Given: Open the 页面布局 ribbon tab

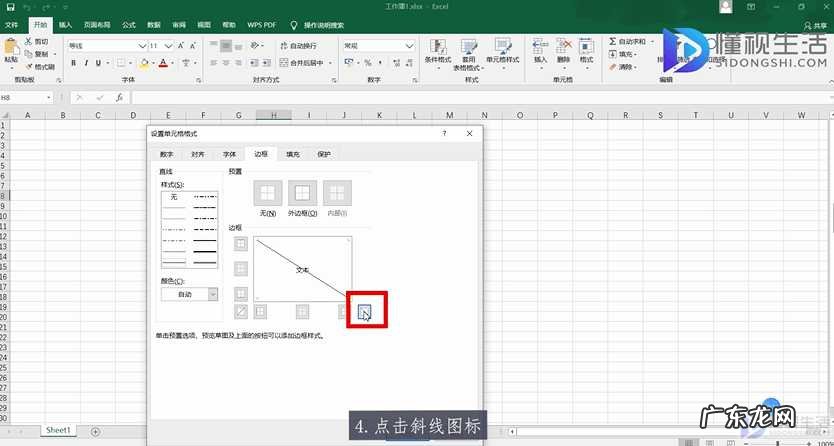Looking at the screenshot, I should [97, 25].
